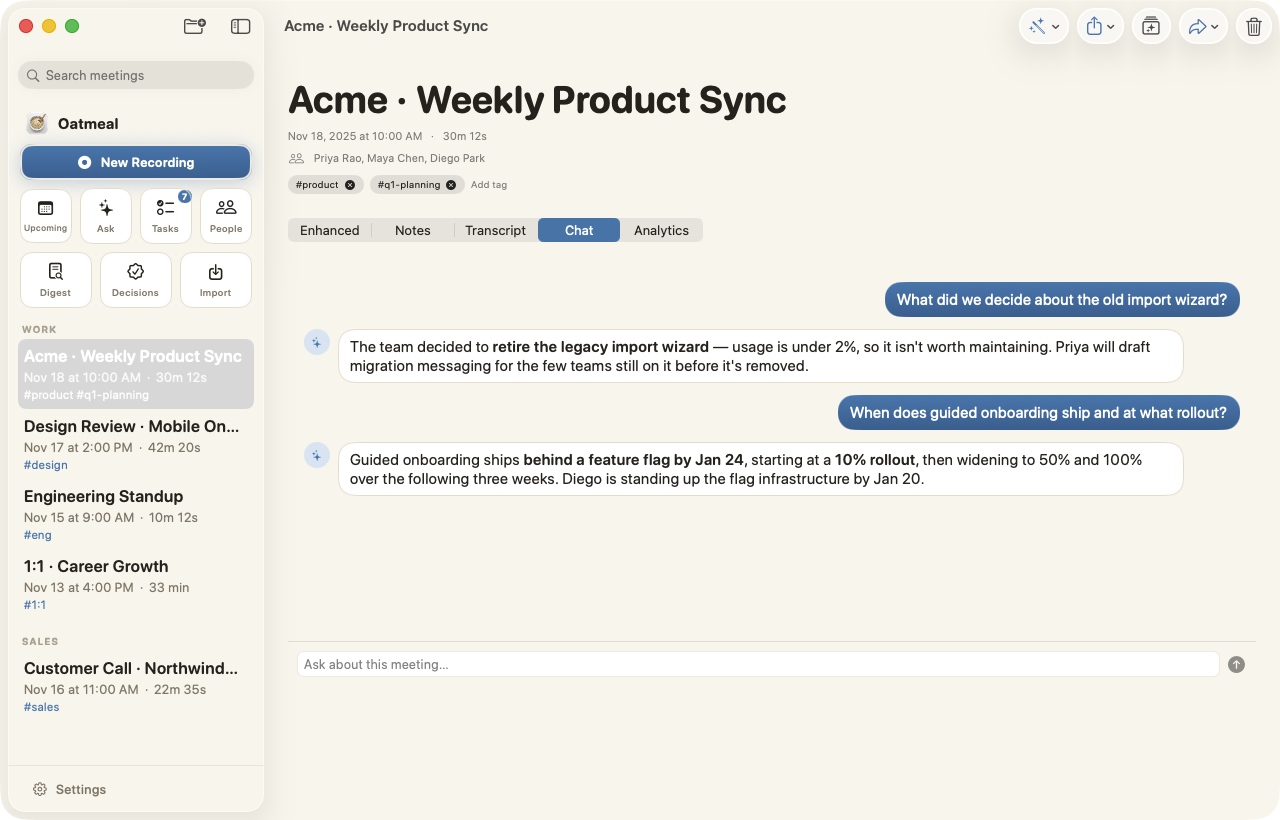The height and width of the screenshot is (820, 1280).
Task: Click the #1:1 tag under Career Growth
Action: (35, 605)
